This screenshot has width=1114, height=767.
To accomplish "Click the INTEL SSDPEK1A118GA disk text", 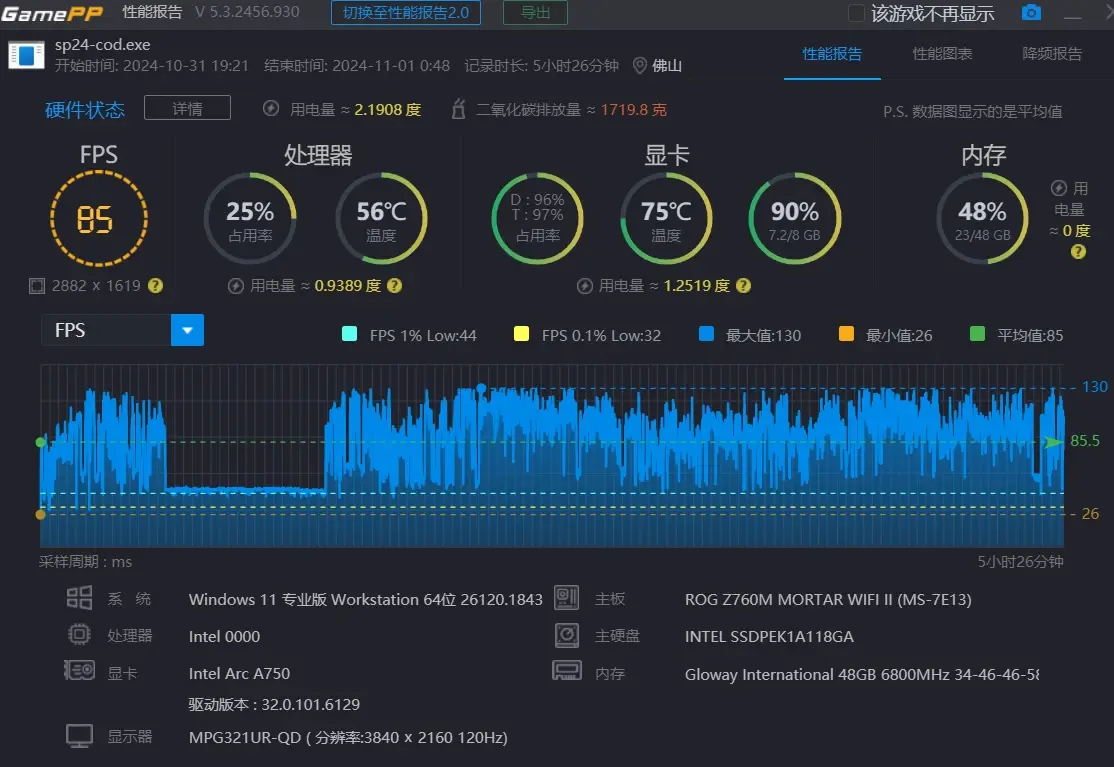I will pos(769,636).
